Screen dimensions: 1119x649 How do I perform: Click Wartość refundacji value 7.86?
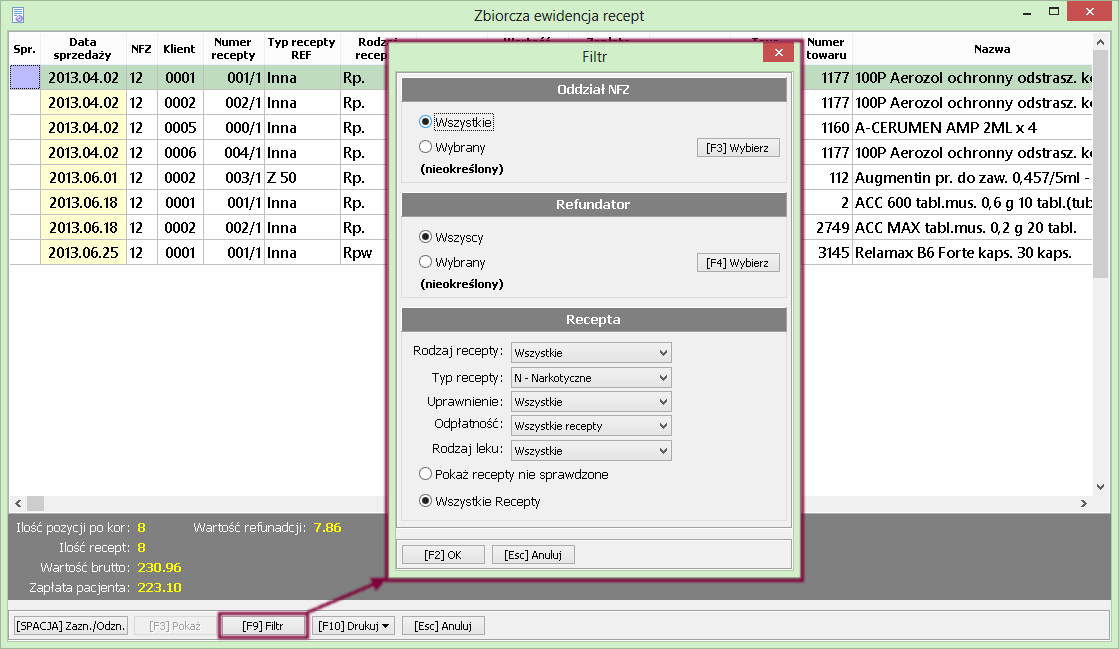coord(328,528)
